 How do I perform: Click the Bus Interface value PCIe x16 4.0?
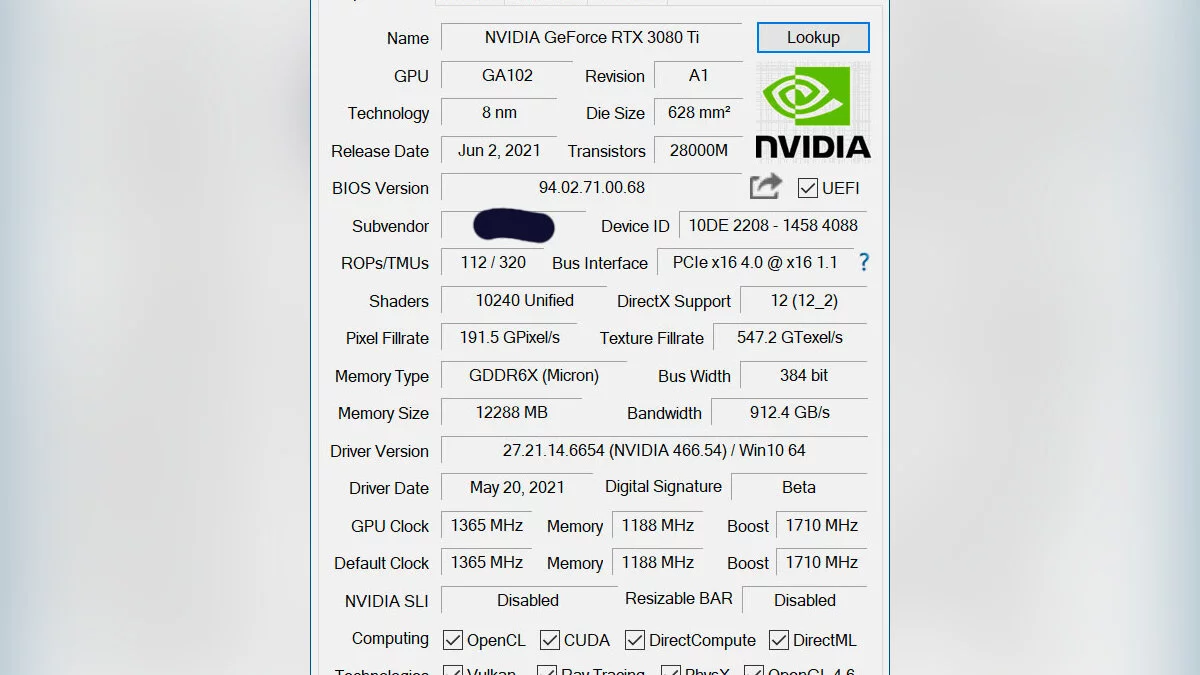(756, 263)
